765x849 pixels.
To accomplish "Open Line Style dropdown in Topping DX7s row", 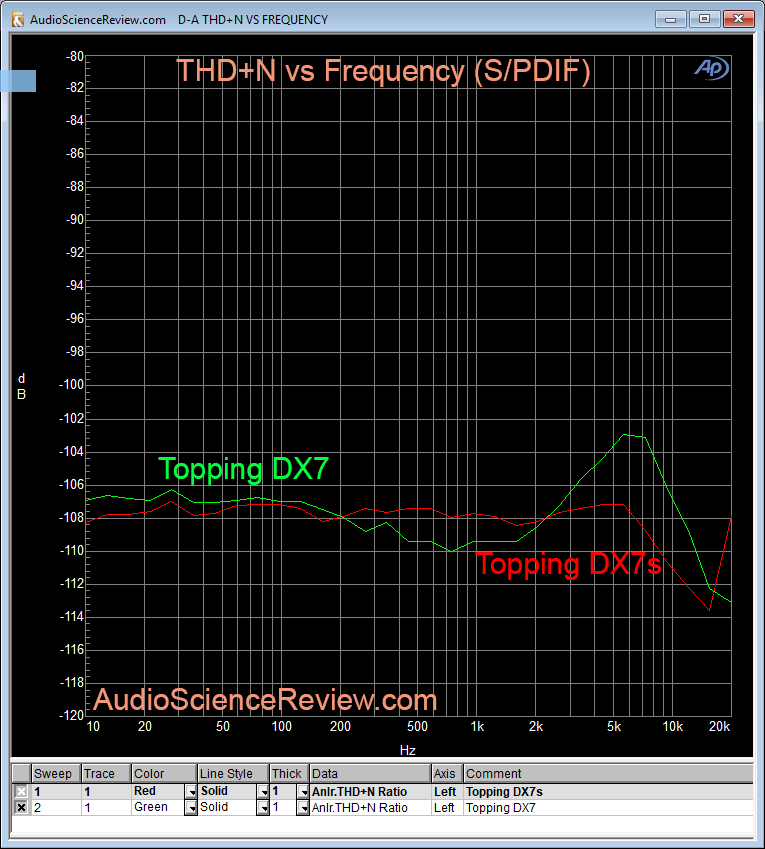I will pos(263,792).
